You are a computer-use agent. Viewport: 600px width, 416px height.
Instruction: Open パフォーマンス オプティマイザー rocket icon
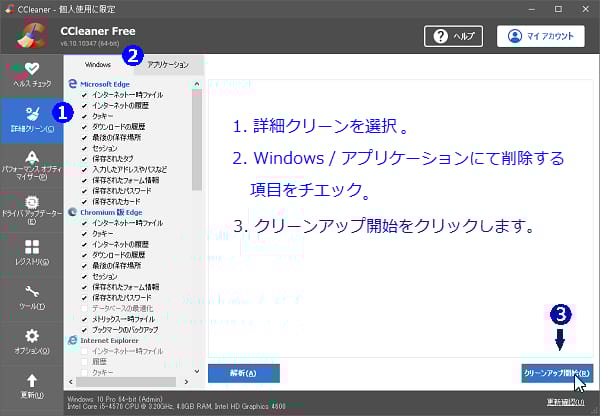tap(32, 158)
